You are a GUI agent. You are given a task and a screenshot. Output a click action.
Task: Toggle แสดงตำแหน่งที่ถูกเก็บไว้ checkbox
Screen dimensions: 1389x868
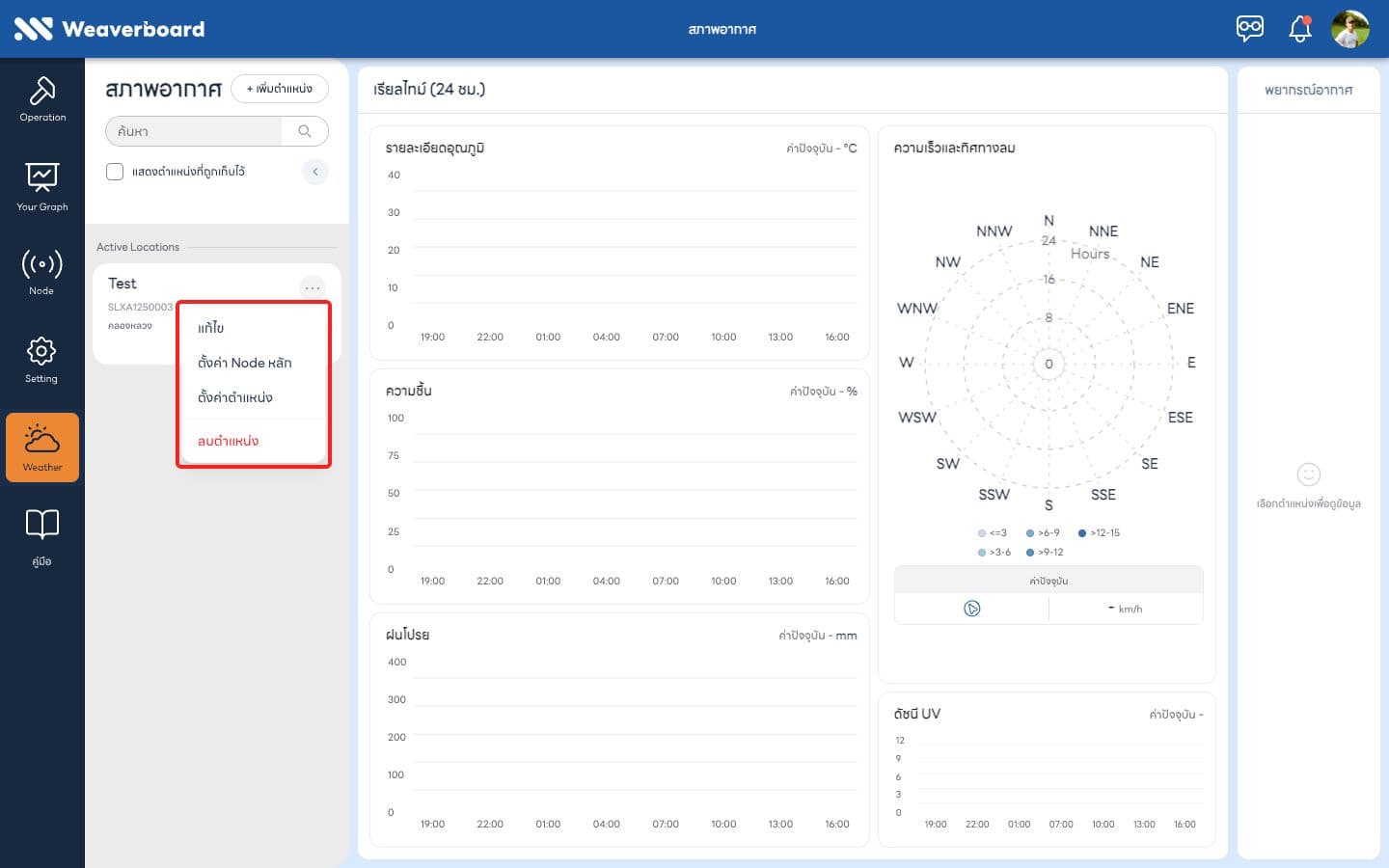point(115,172)
